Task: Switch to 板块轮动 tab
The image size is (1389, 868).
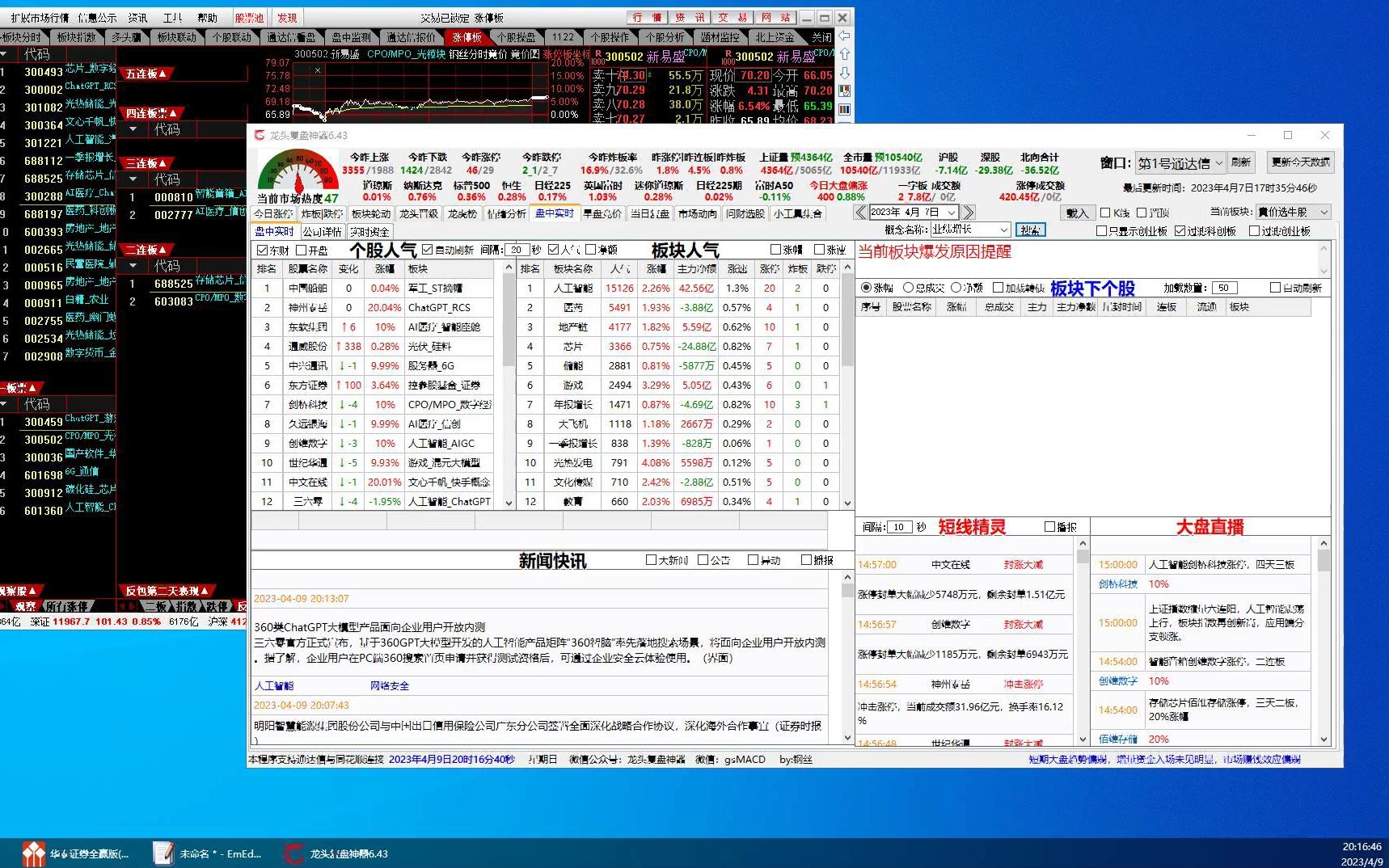Action: click(371, 213)
